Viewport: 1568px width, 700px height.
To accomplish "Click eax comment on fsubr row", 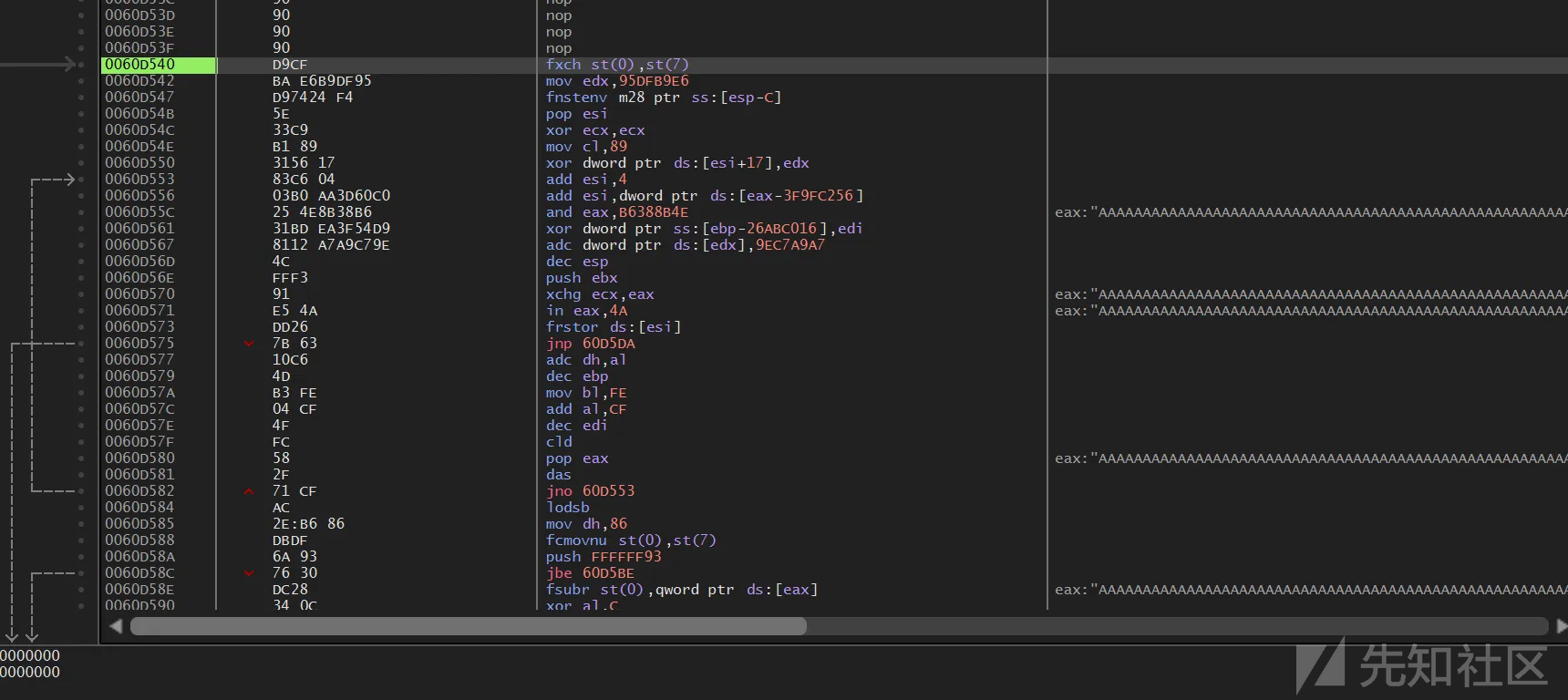I will click(1311, 590).
